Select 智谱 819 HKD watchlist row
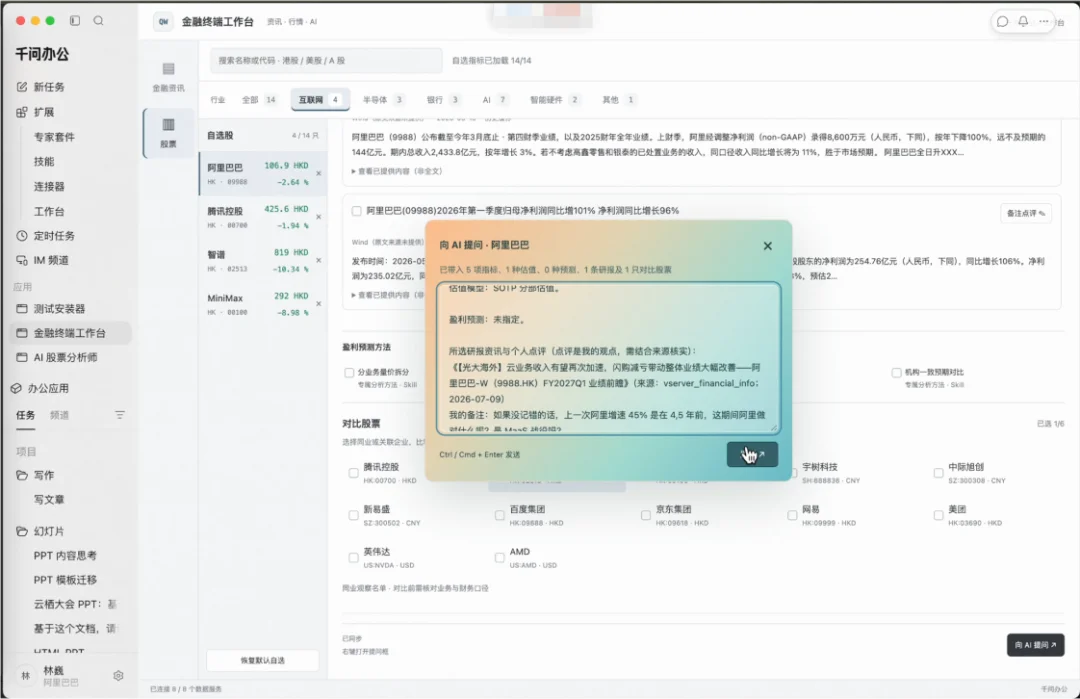 coord(262,260)
